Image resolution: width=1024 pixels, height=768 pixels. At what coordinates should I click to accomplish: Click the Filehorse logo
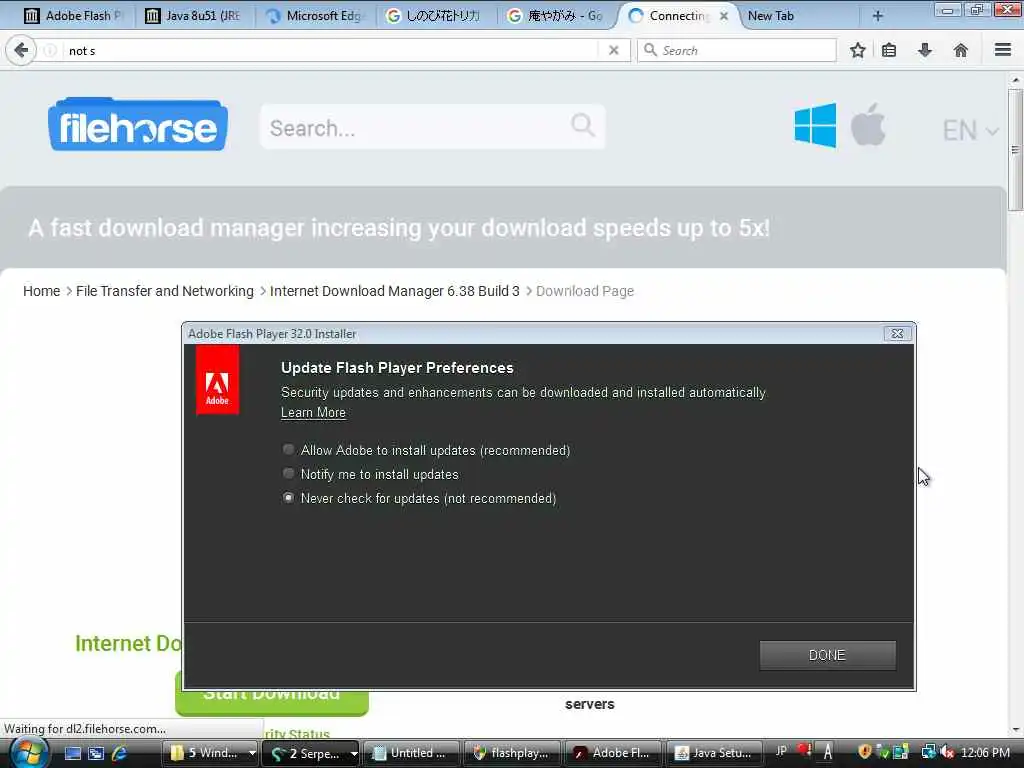138,125
